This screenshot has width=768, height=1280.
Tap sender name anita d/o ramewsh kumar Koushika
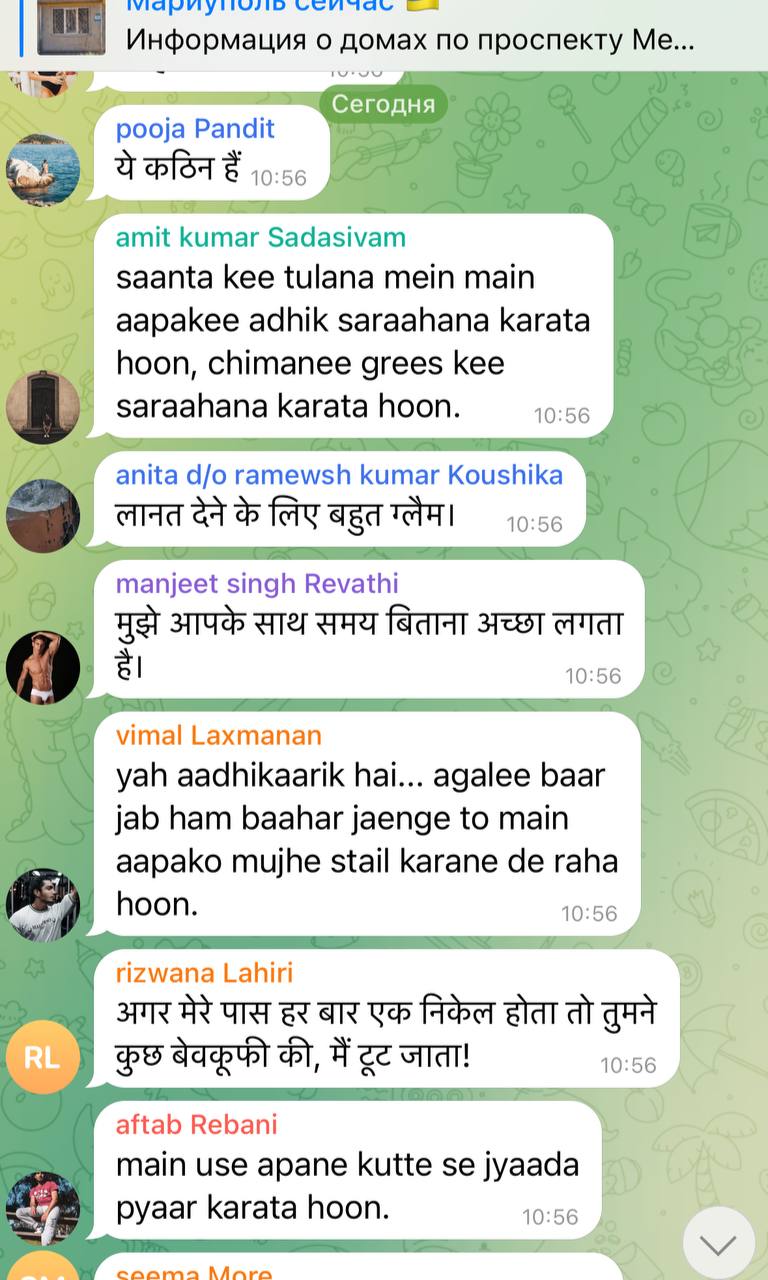click(339, 475)
